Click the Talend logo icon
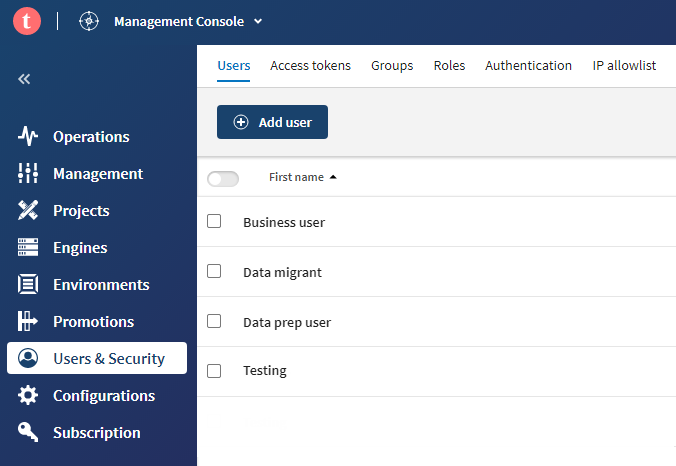 pos(27,21)
